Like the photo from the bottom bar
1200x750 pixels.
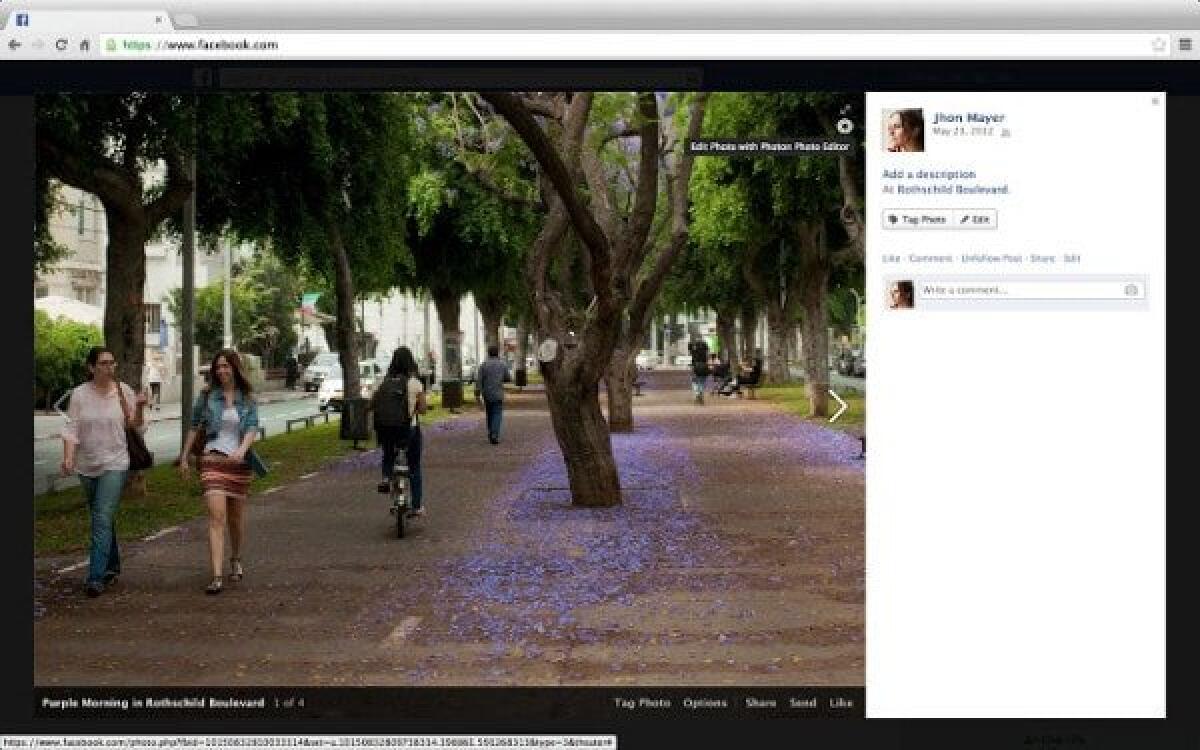[841, 703]
